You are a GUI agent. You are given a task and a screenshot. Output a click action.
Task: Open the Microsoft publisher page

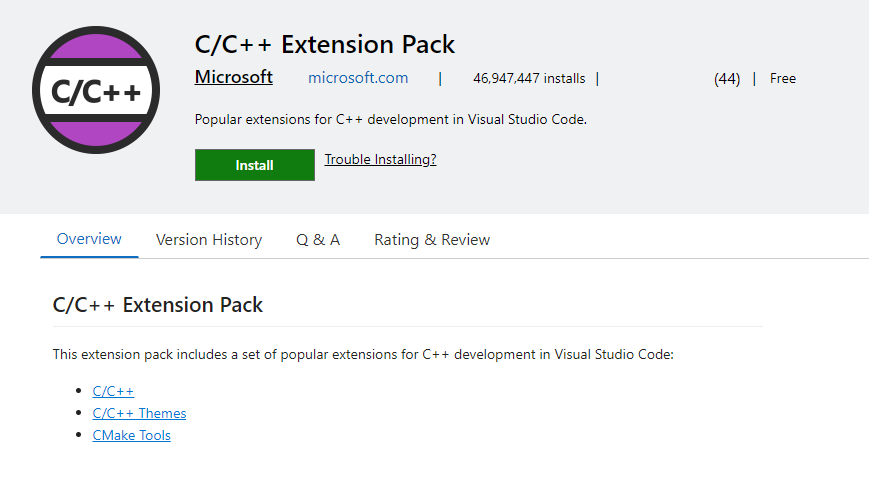point(233,77)
